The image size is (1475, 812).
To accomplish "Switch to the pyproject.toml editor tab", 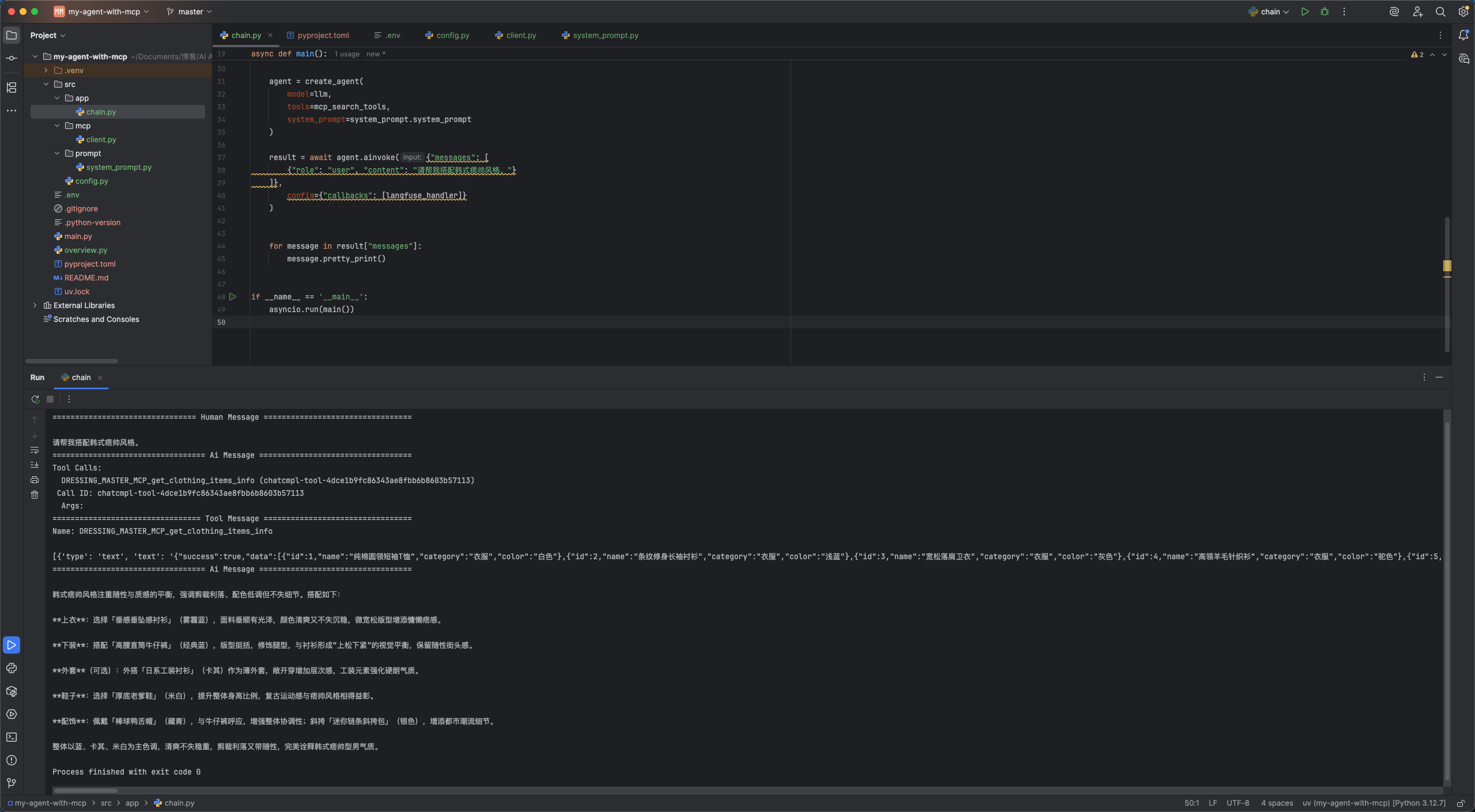I will [x=321, y=35].
